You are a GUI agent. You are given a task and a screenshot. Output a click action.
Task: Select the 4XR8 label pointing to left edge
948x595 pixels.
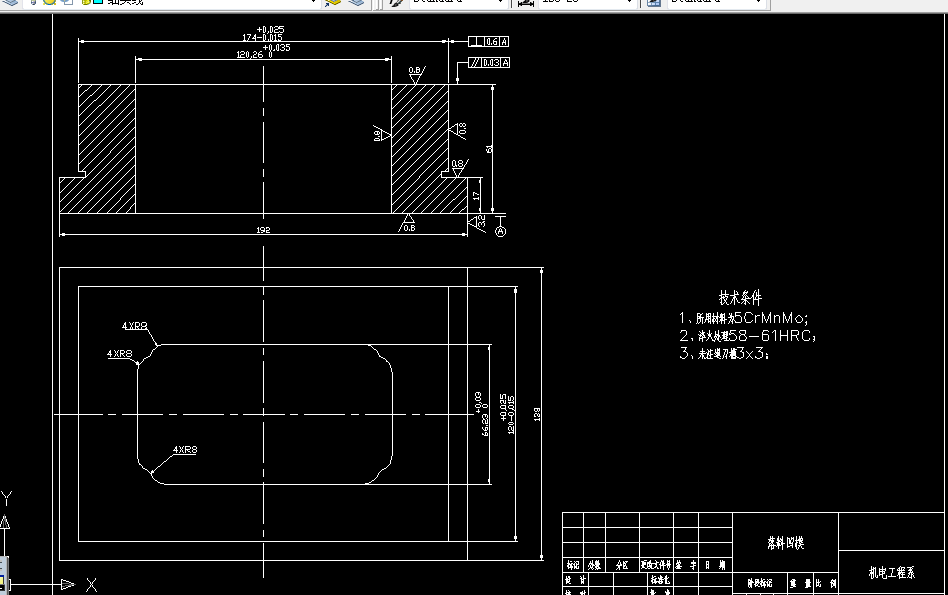click(x=119, y=353)
